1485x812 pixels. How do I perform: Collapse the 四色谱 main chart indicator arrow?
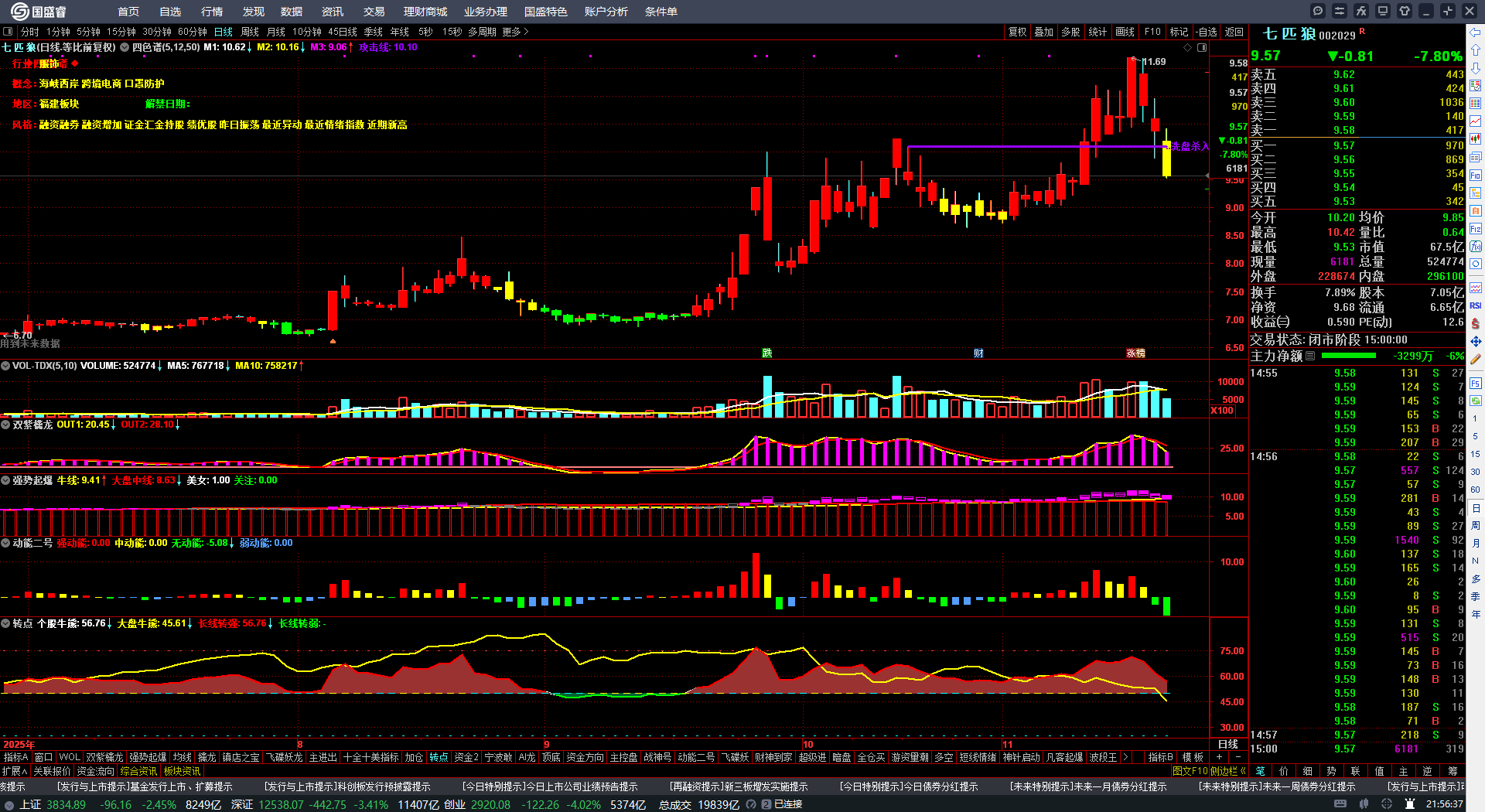125,47
